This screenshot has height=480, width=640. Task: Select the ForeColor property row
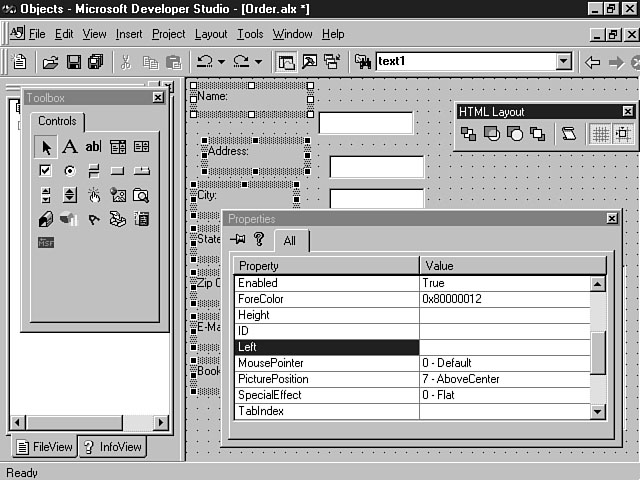click(326, 299)
